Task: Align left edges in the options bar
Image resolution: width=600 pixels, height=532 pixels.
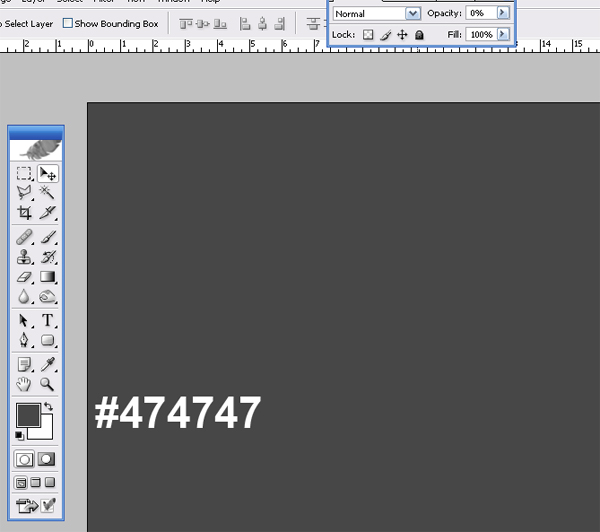Action: [x=245, y=24]
